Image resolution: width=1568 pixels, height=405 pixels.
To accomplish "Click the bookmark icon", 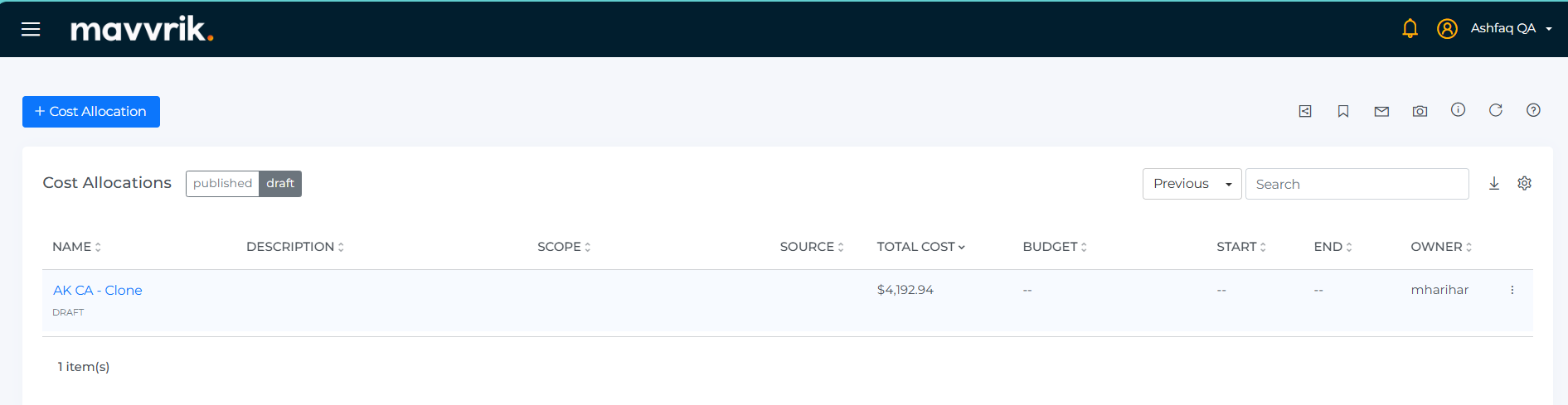I will [1343, 111].
